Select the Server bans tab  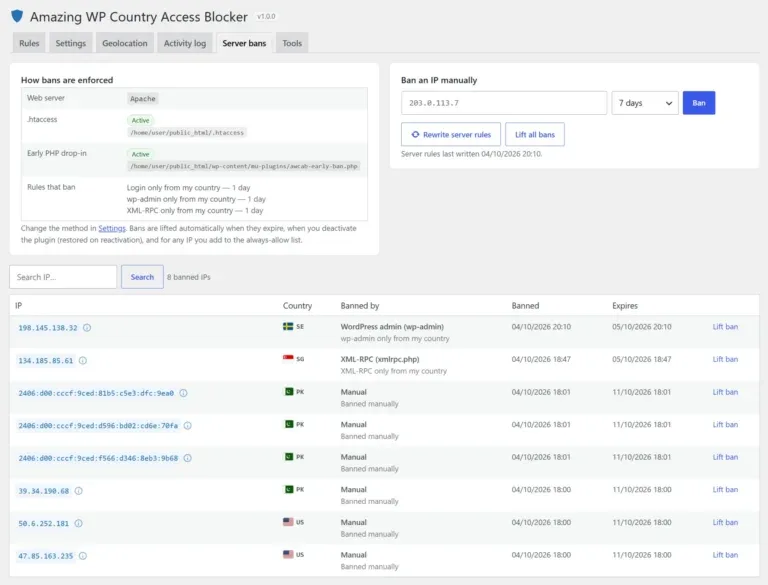tap(244, 43)
